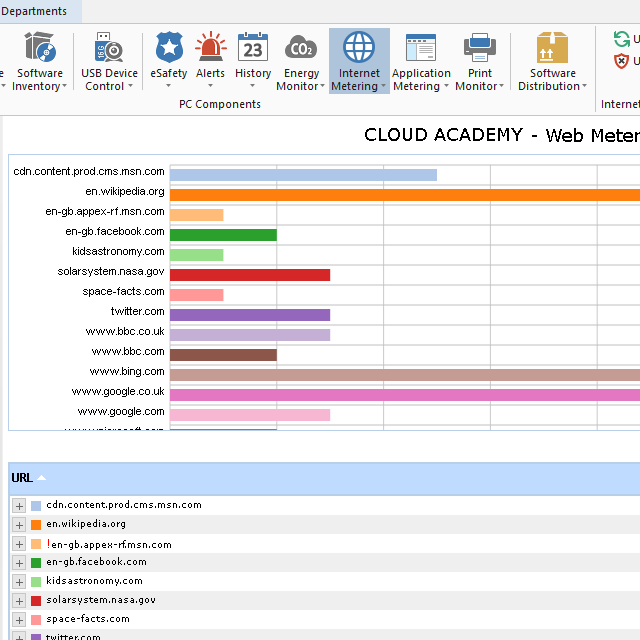640x640 pixels.
Task: Click the www.bbc.co.uk chart axis label
Action: click(125, 331)
